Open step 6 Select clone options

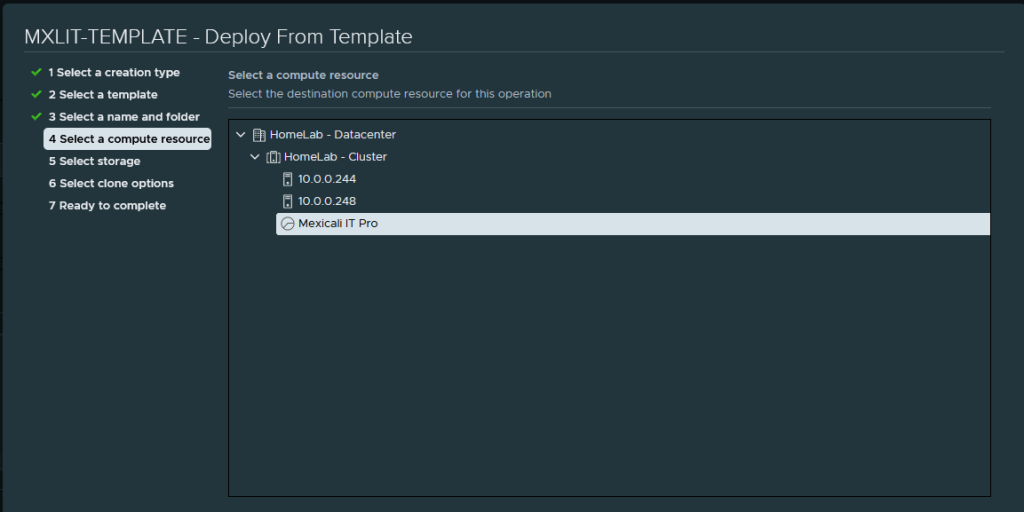[111, 183]
